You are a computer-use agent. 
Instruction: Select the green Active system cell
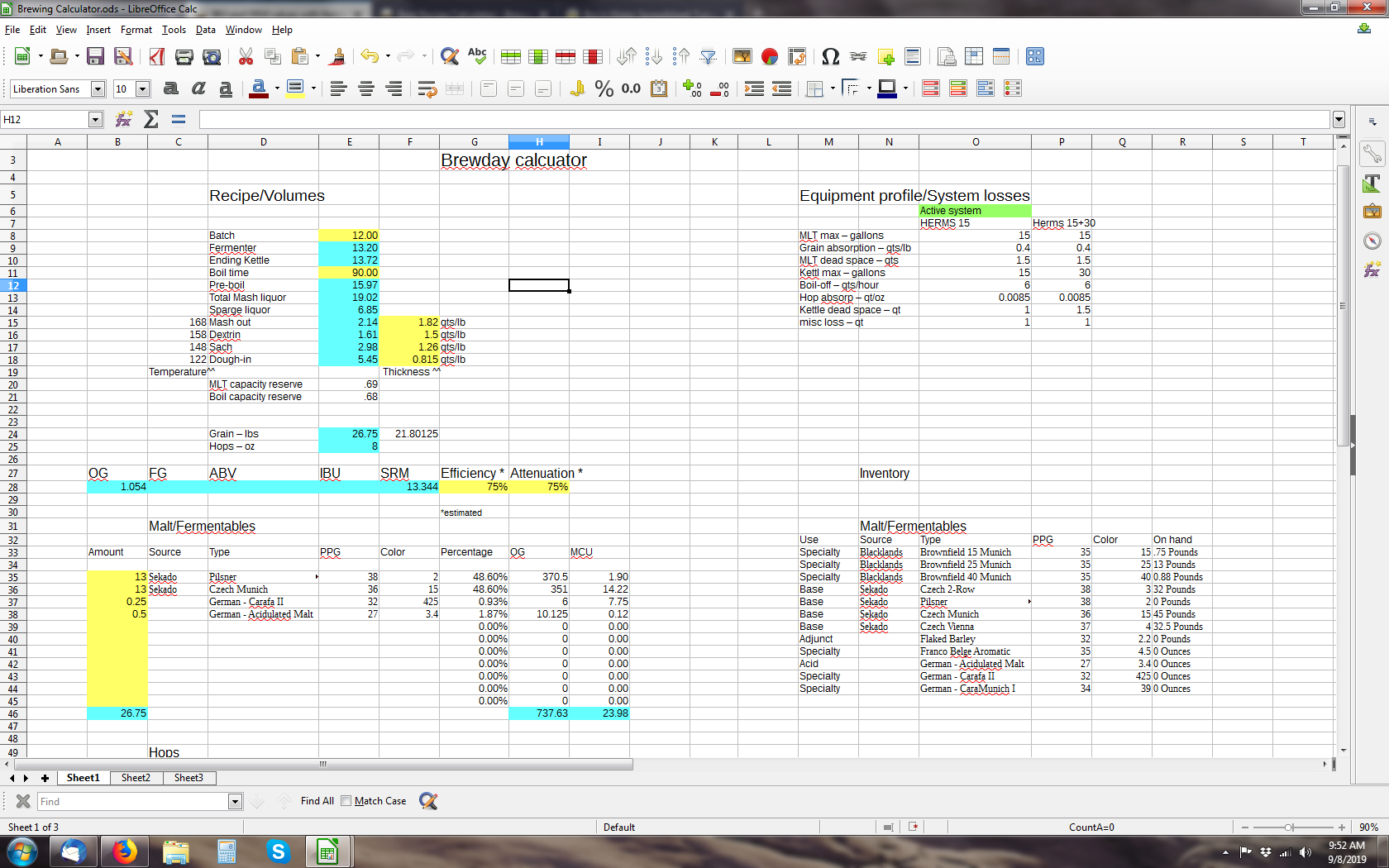coord(975,211)
